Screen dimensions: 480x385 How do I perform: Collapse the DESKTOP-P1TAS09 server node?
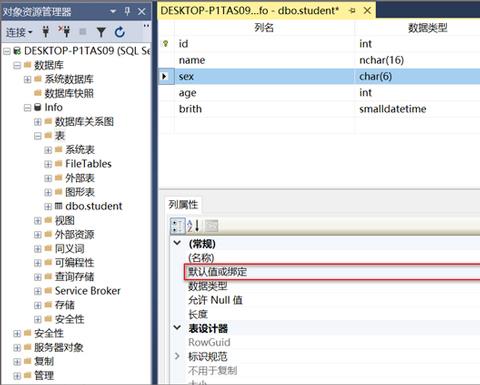tap(7, 51)
